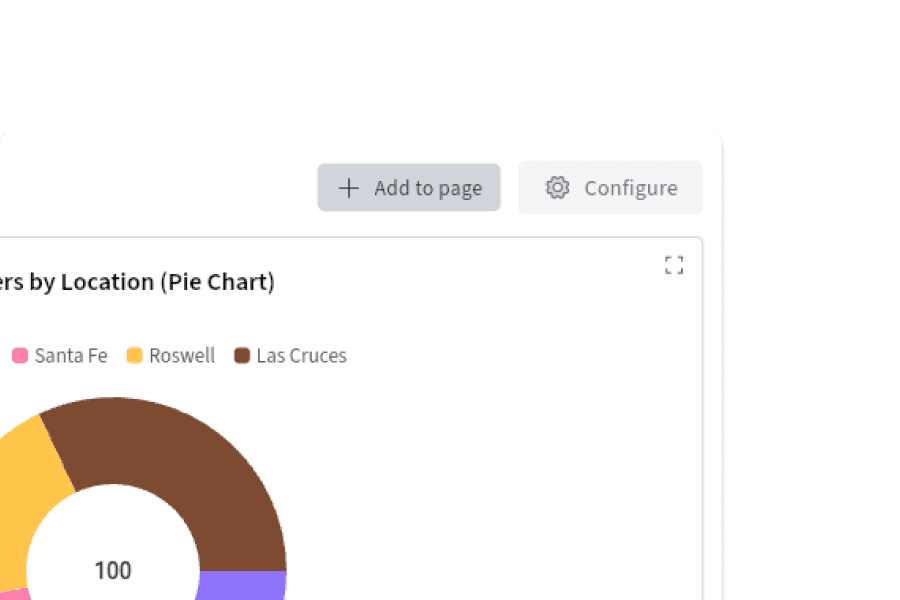This screenshot has height=600, width=900.
Task: Toggle the Las Cruces brown legend marker
Action: (242, 355)
